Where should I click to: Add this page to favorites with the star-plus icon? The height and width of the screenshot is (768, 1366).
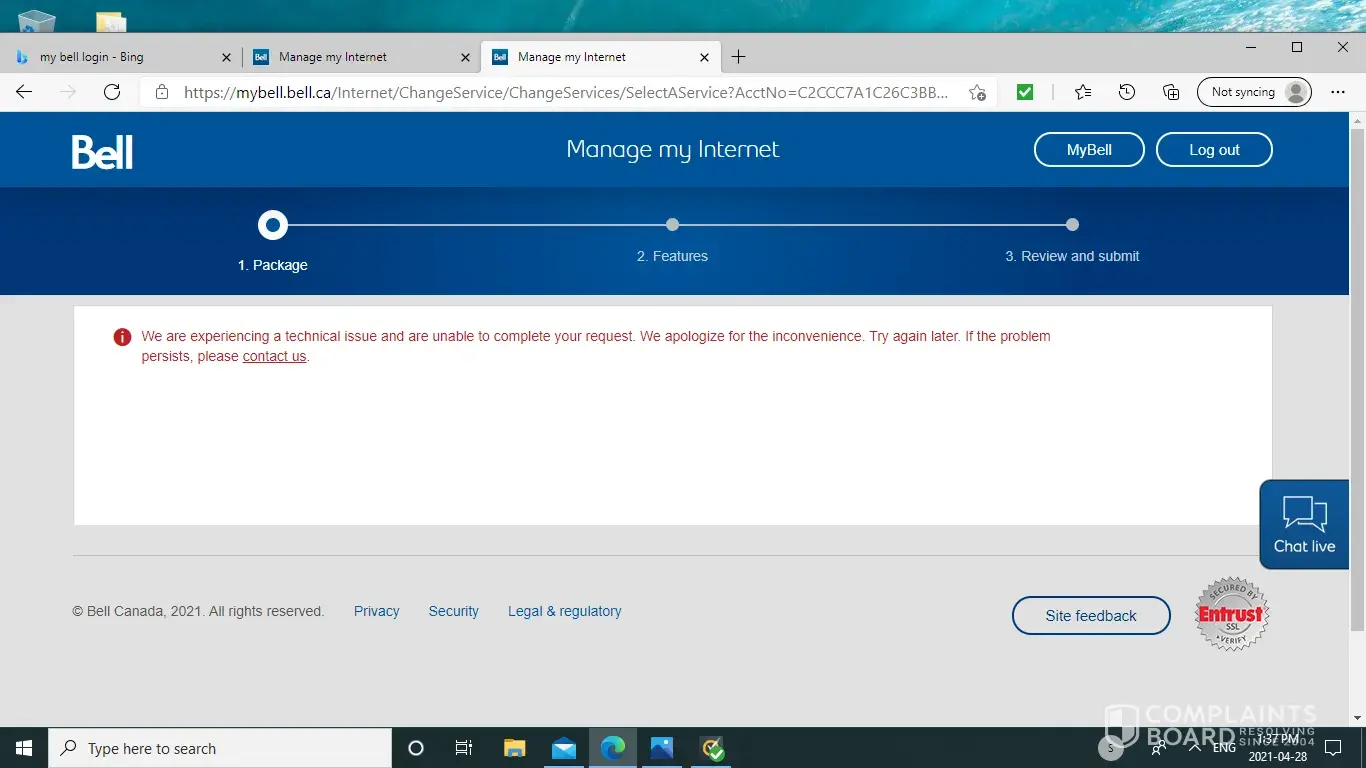[x=977, y=92]
